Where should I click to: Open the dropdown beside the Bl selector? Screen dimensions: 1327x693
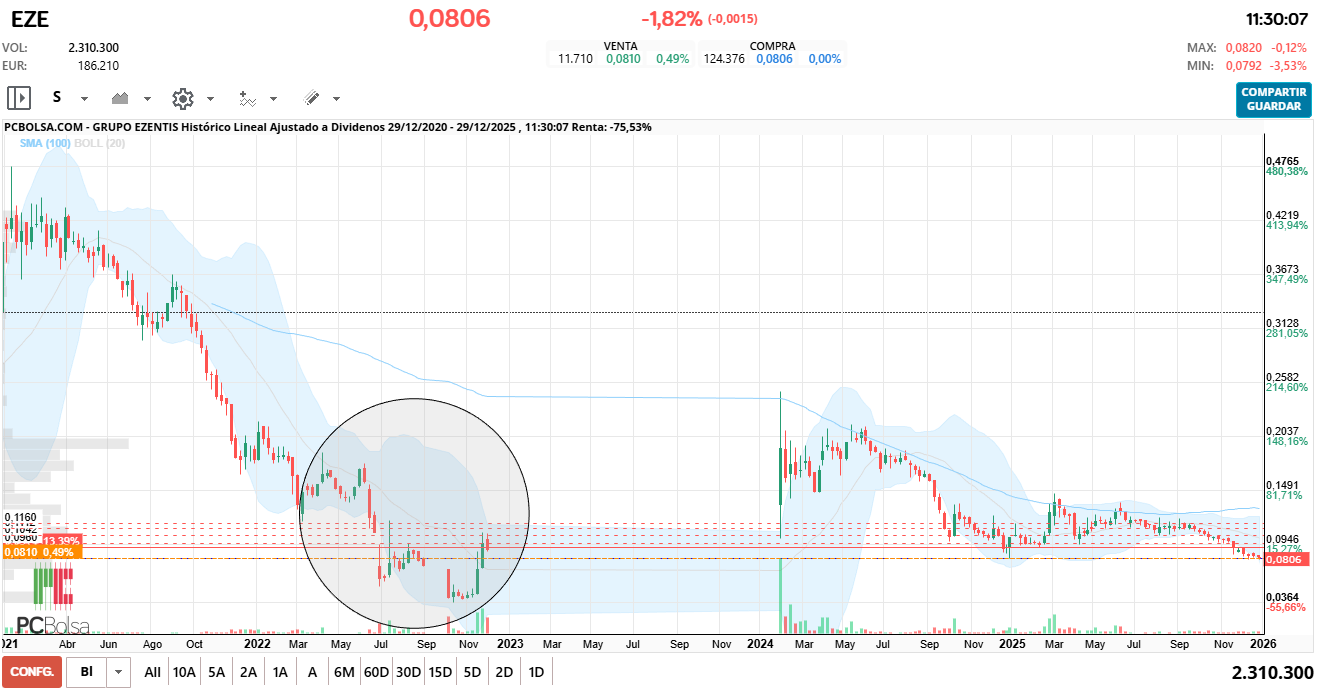[x=117, y=672]
